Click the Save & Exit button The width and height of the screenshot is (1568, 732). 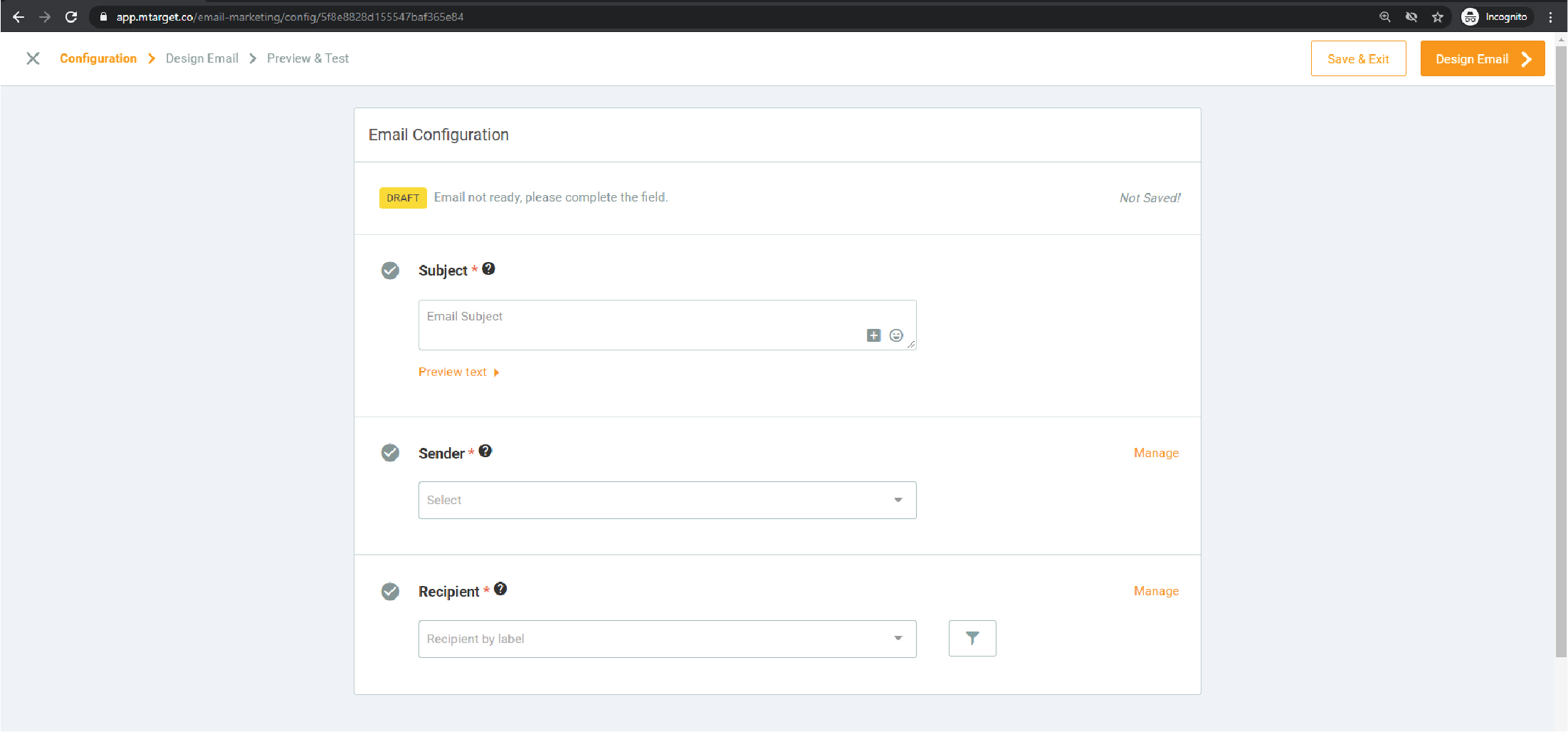click(x=1358, y=58)
